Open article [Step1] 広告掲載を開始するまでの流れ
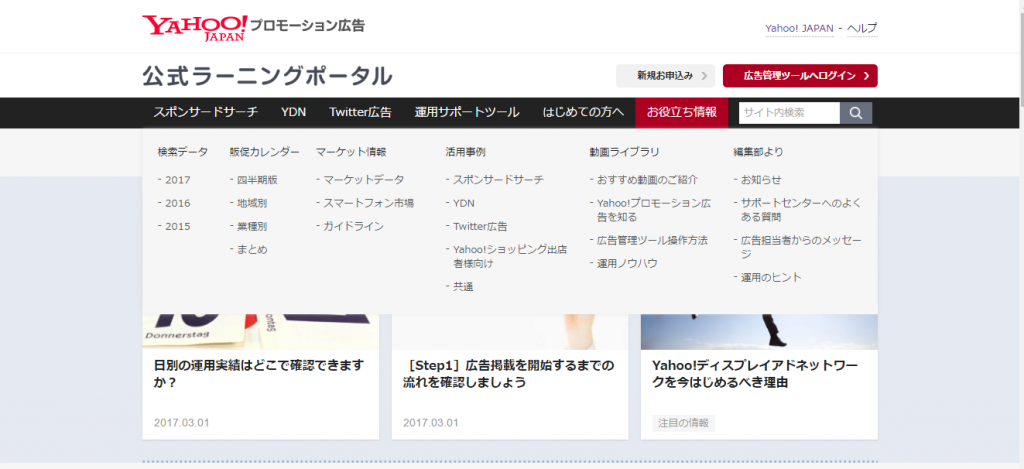This screenshot has width=1024, height=469. point(509,373)
